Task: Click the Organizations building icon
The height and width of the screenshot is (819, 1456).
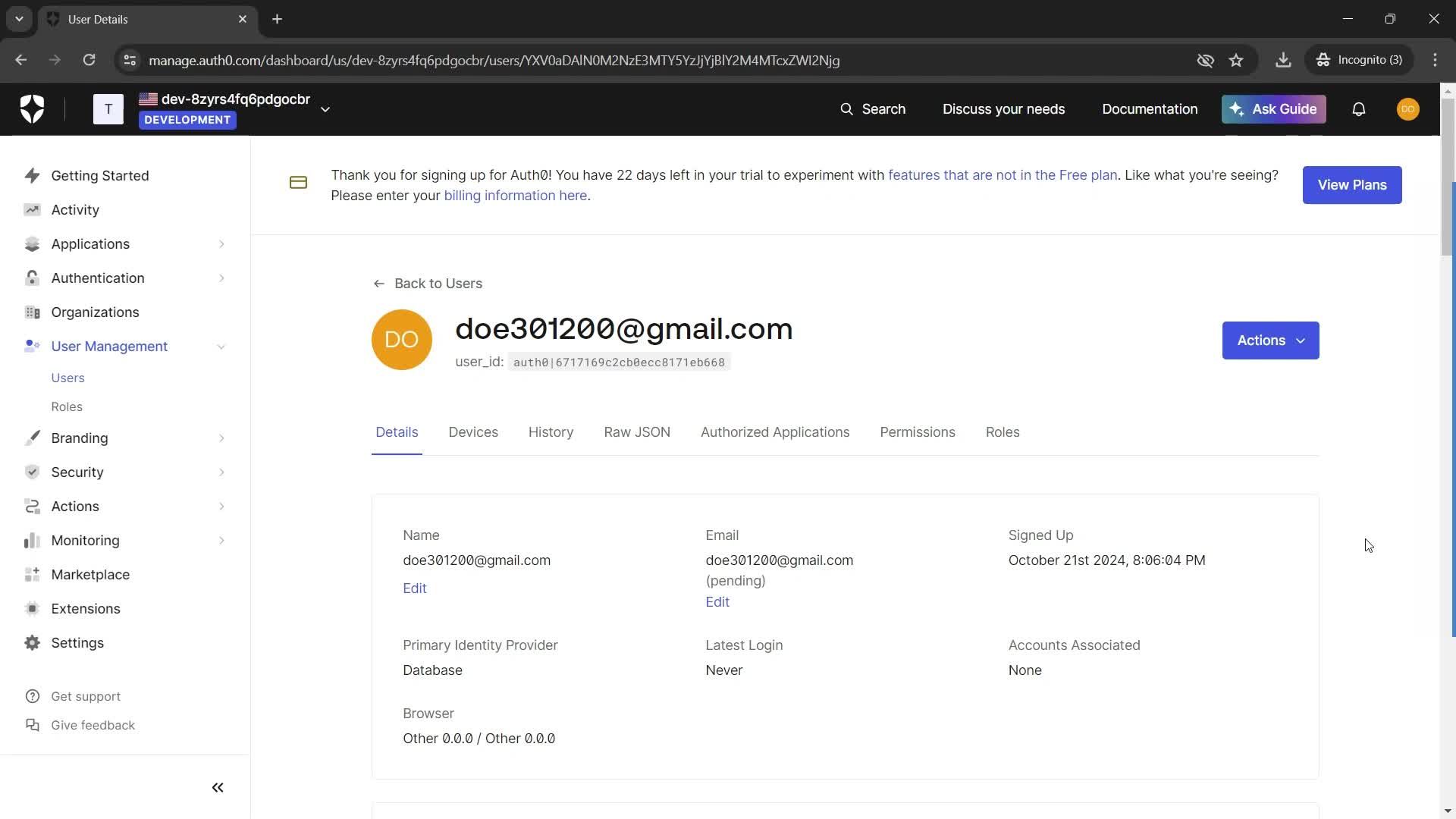Action: coord(32,312)
